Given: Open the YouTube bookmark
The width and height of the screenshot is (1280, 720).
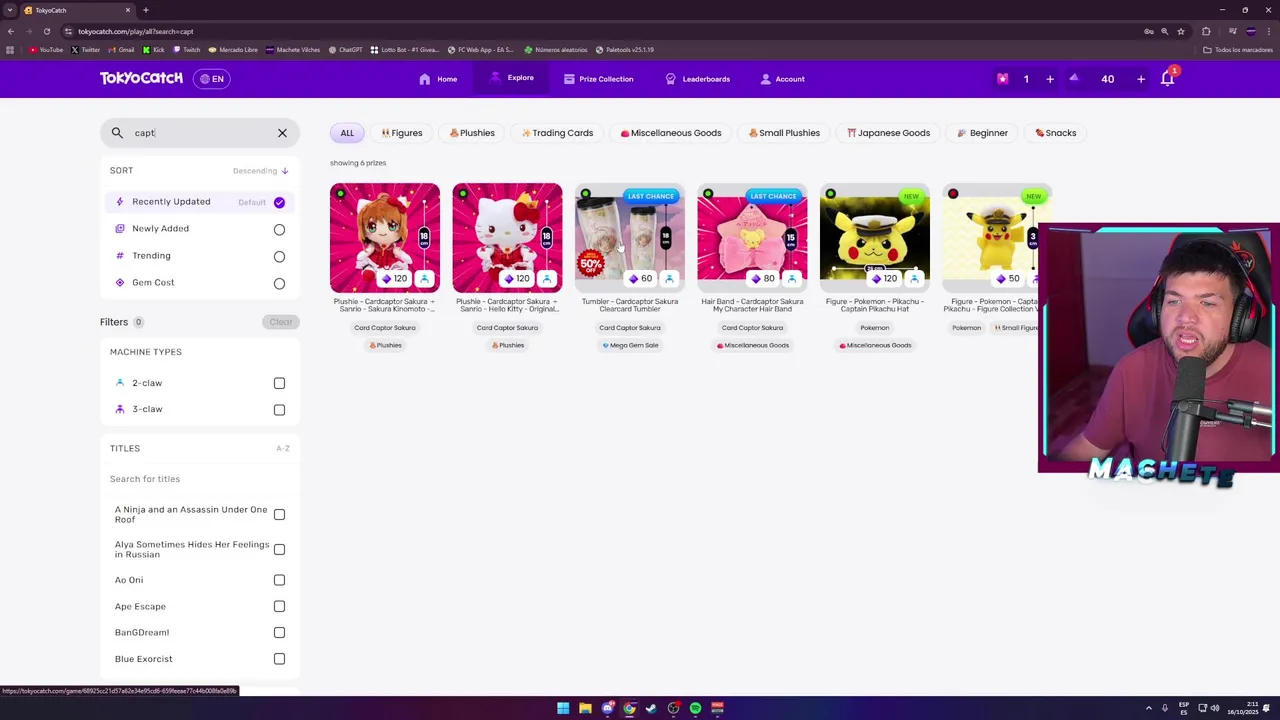Looking at the screenshot, I should tap(46, 49).
